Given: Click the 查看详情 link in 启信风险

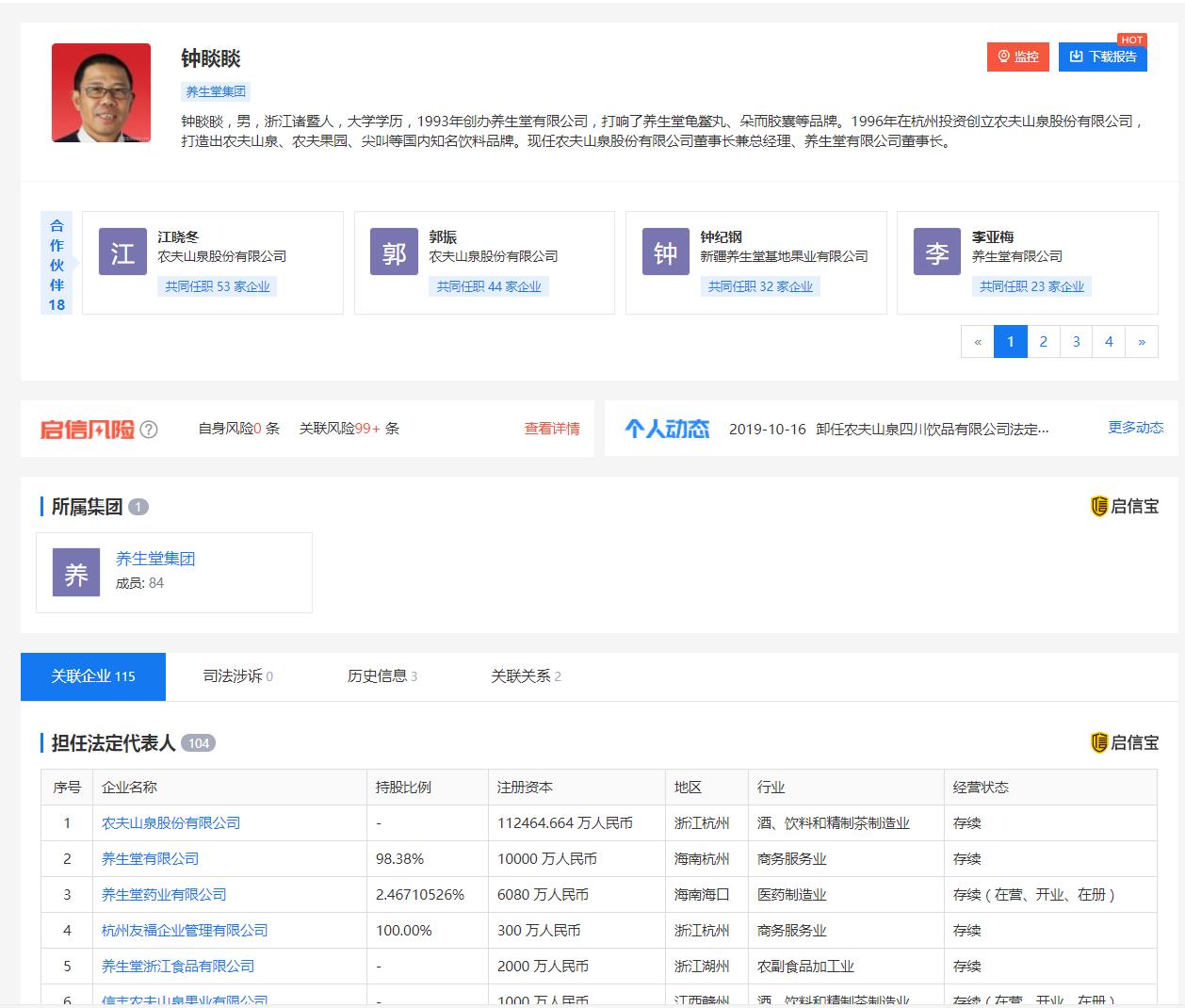Looking at the screenshot, I should 551,429.
